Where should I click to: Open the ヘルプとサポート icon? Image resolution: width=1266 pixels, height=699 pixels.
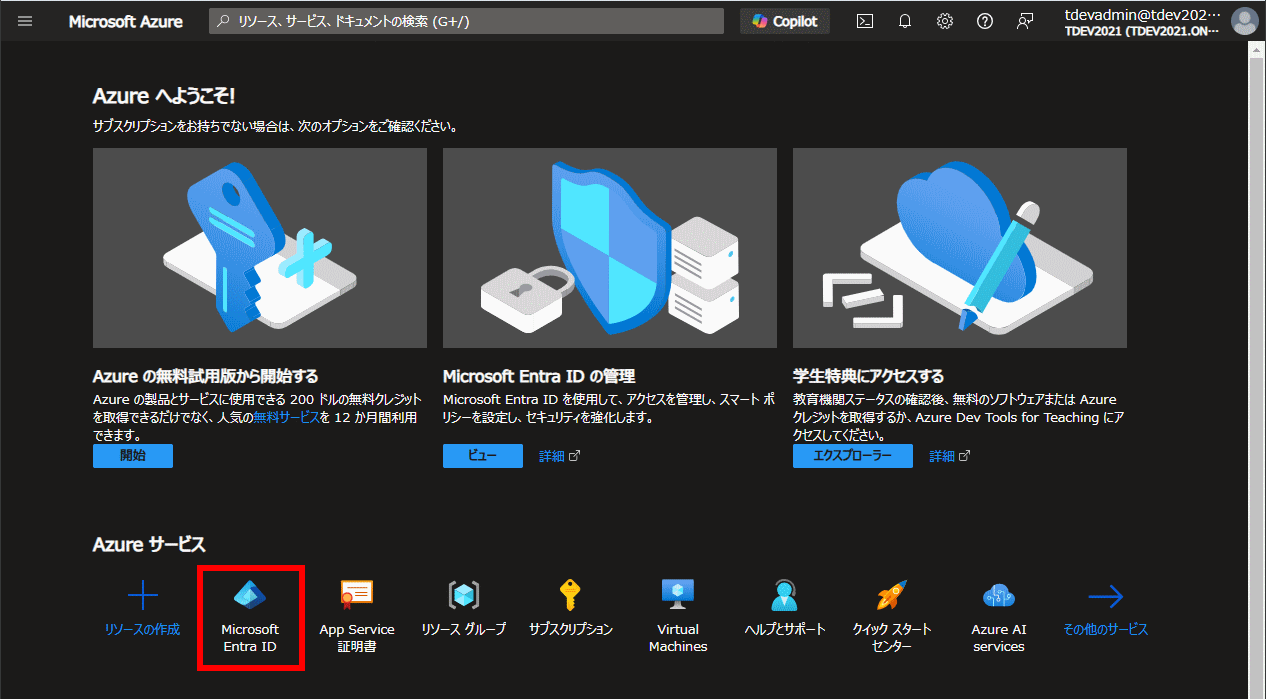(785, 595)
